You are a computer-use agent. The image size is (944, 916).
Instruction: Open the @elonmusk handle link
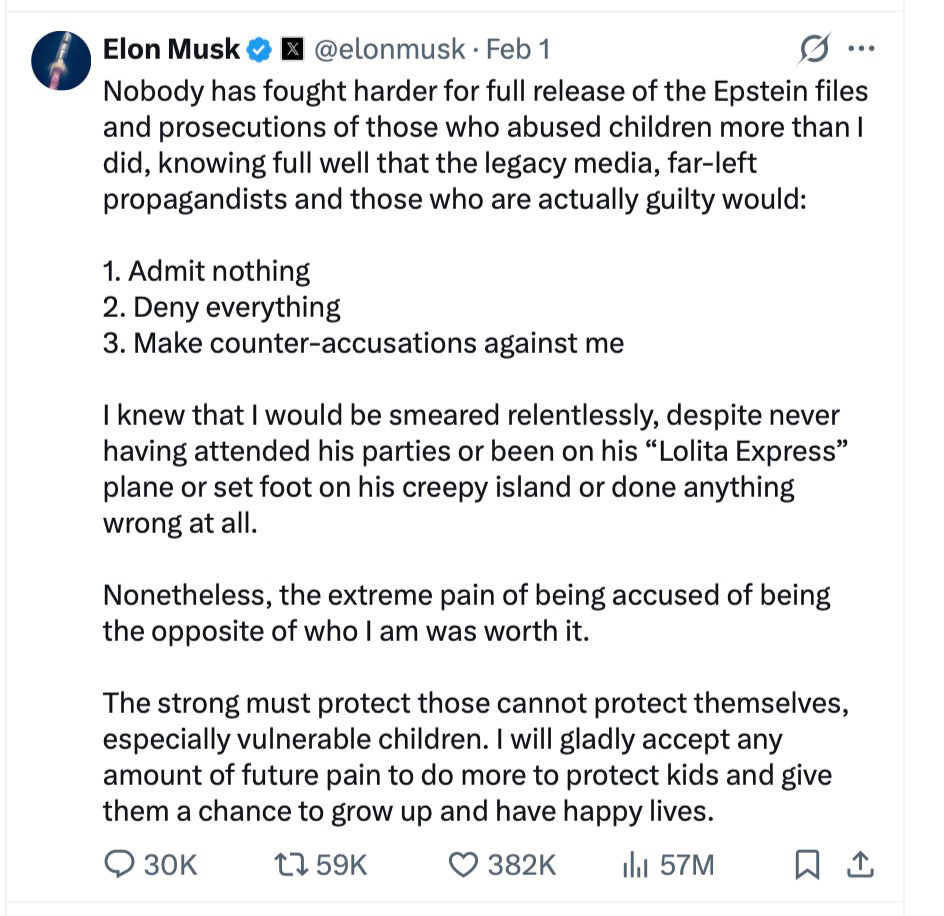click(390, 48)
